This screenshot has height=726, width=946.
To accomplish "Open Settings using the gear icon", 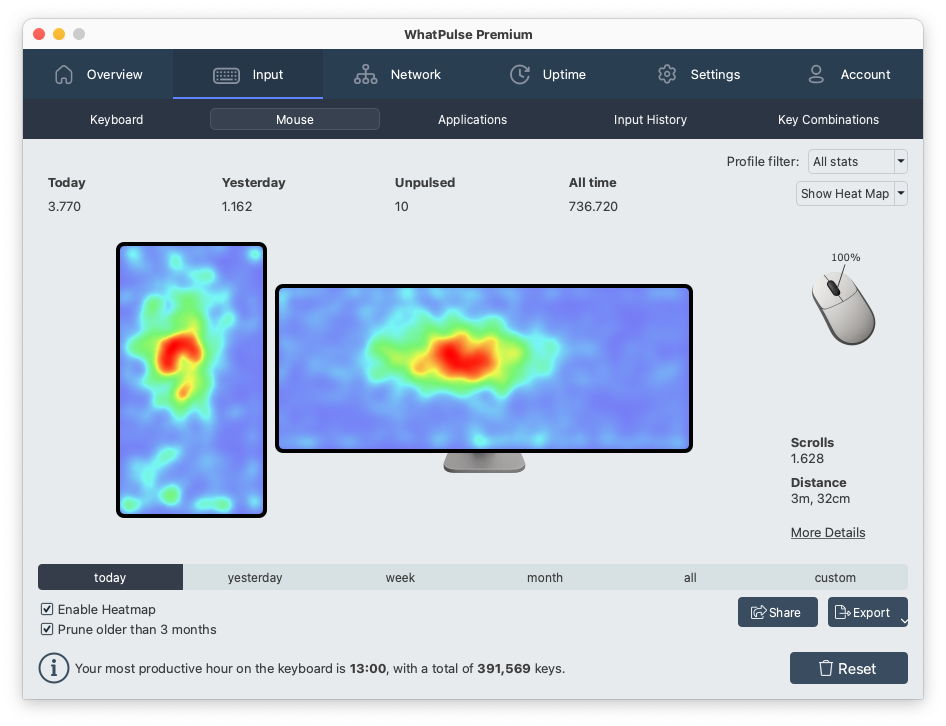I will click(x=667, y=74).
